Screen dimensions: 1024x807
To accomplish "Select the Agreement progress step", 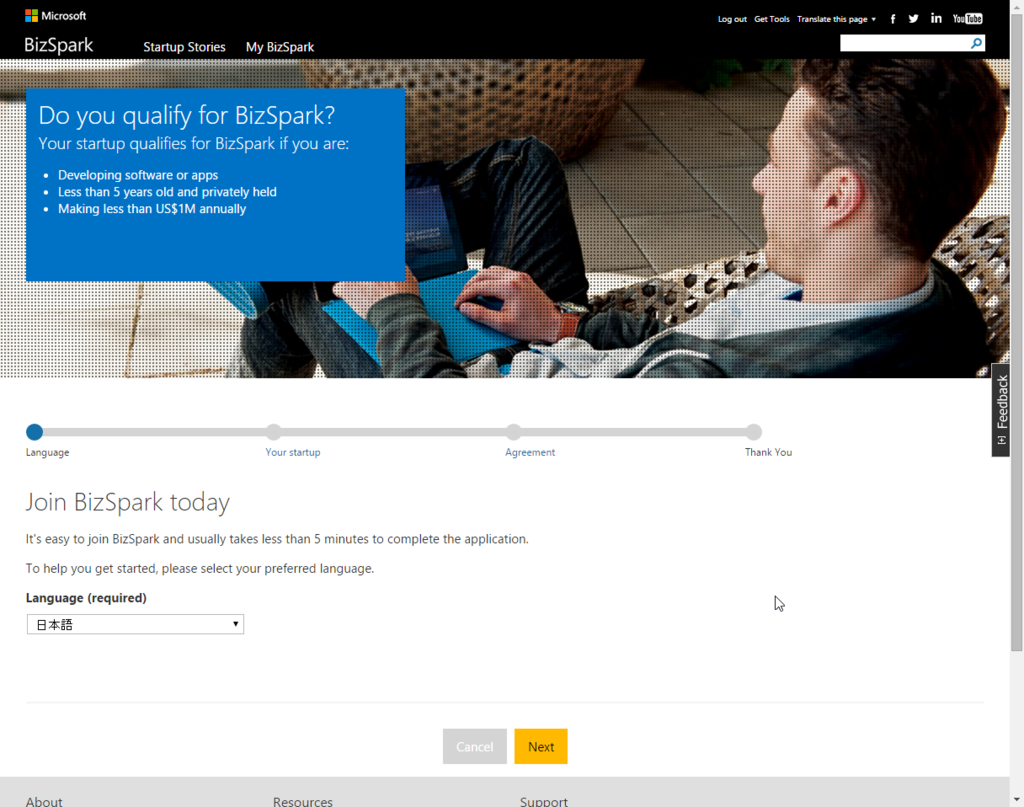I will click(530, 452).
